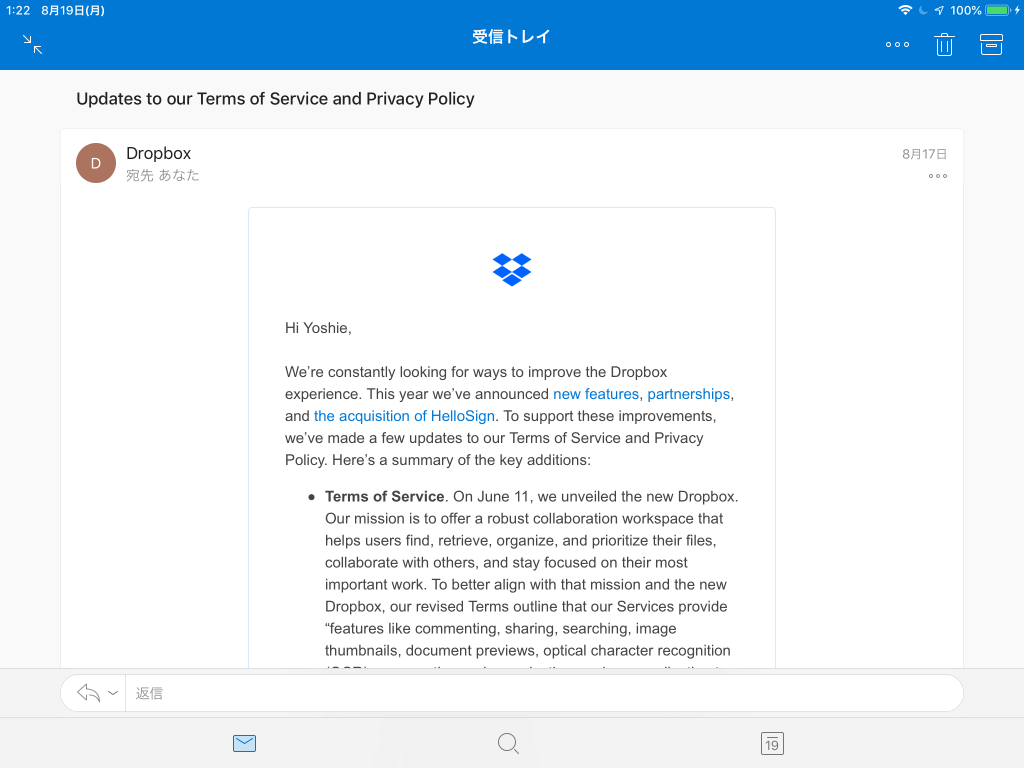This screenshot has height=768, width=1024.
Task: Open the 'new features' link
Action: click(596, 394)
